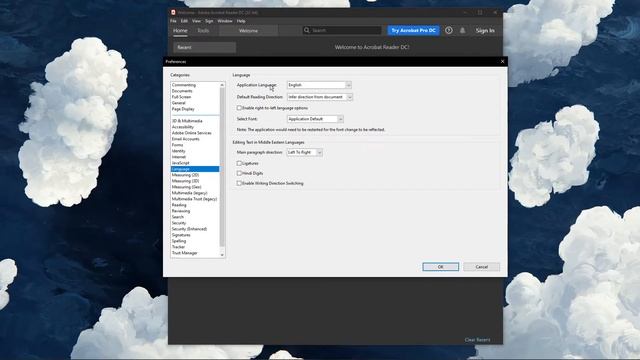Open the File menu

coord(173,21)
